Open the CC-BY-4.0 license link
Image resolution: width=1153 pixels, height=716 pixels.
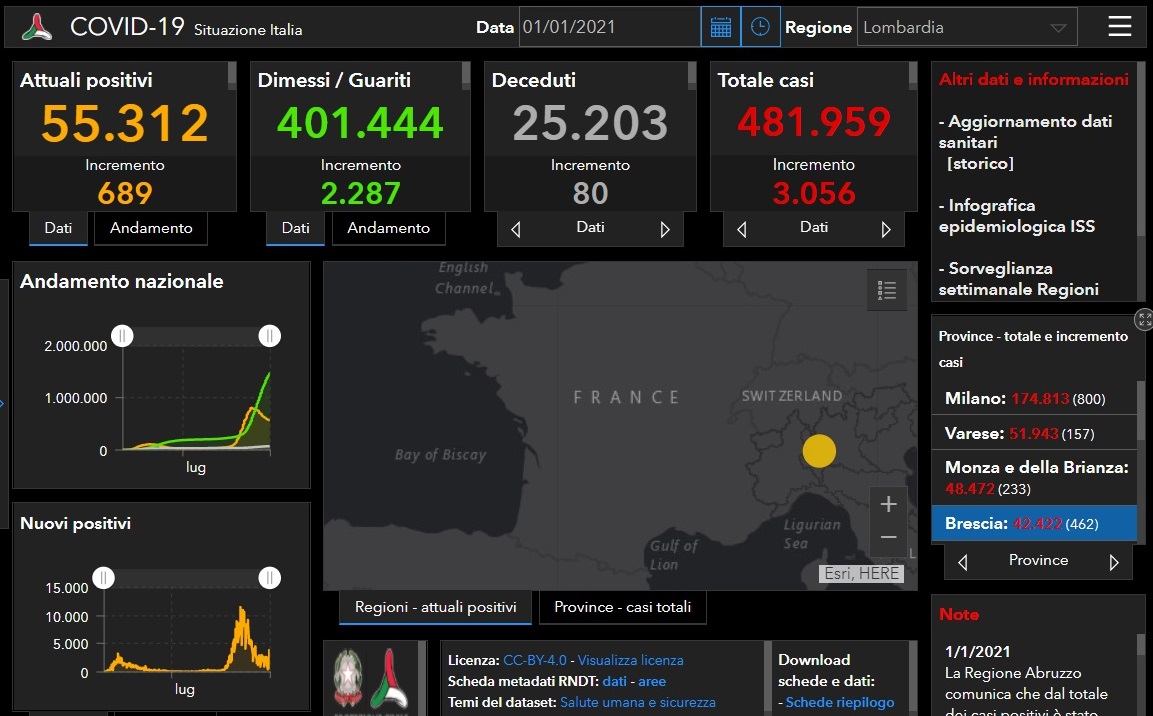(x=535, y=660)
